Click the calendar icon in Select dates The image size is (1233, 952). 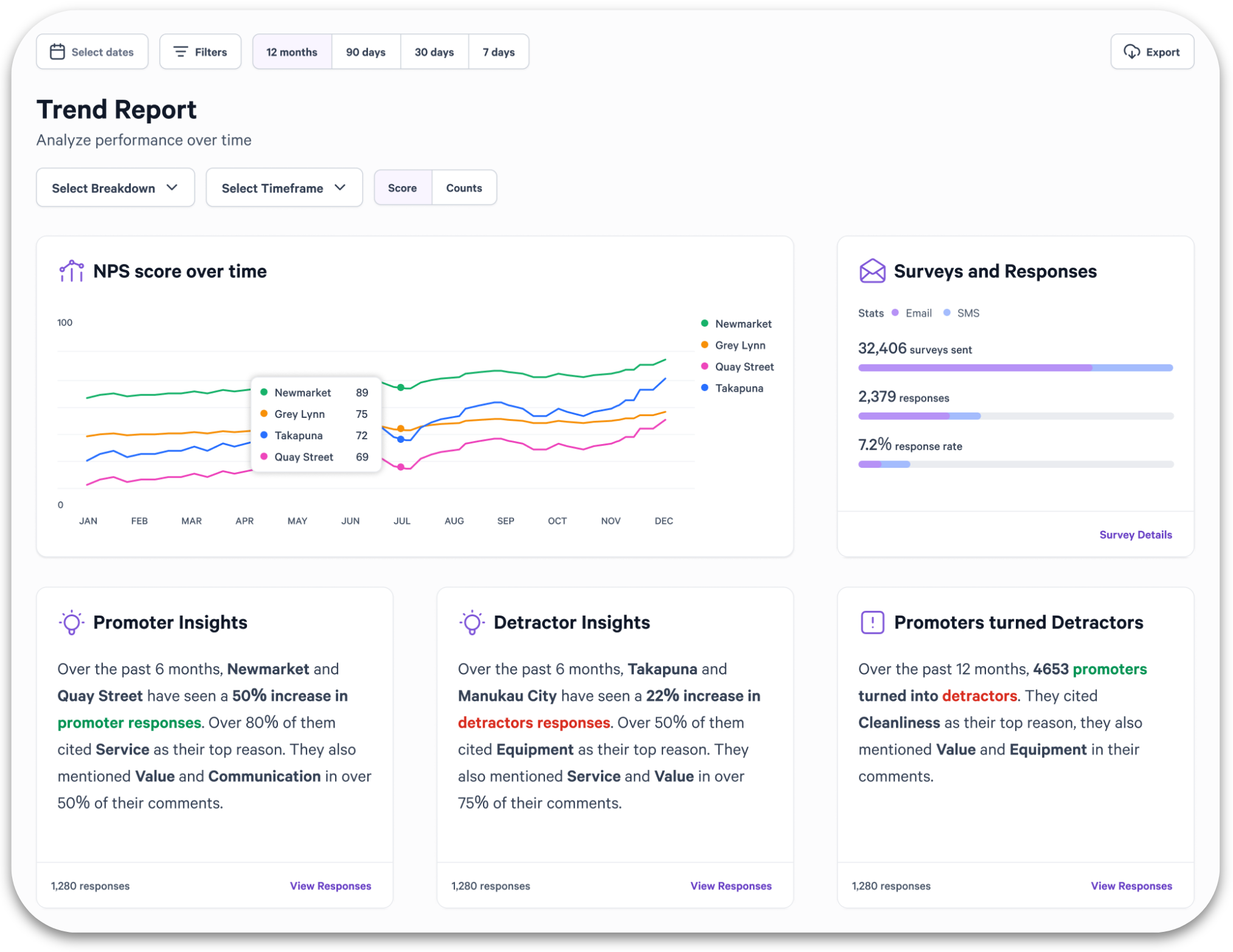[x=57, y=52]
